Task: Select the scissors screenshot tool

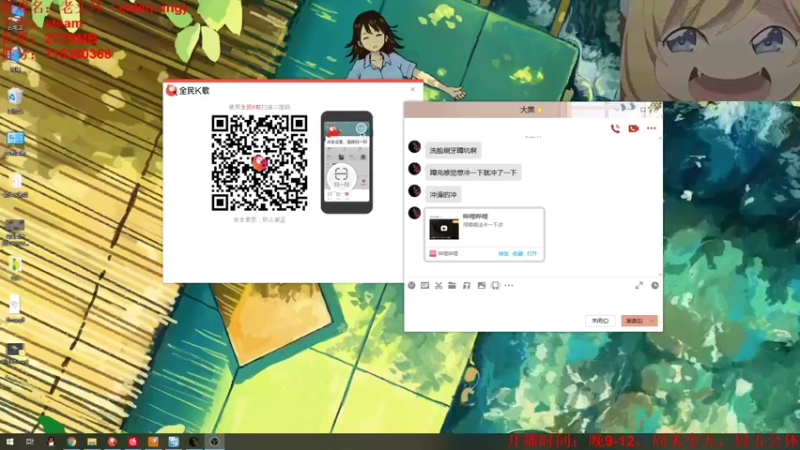Action: coord(439,286)
